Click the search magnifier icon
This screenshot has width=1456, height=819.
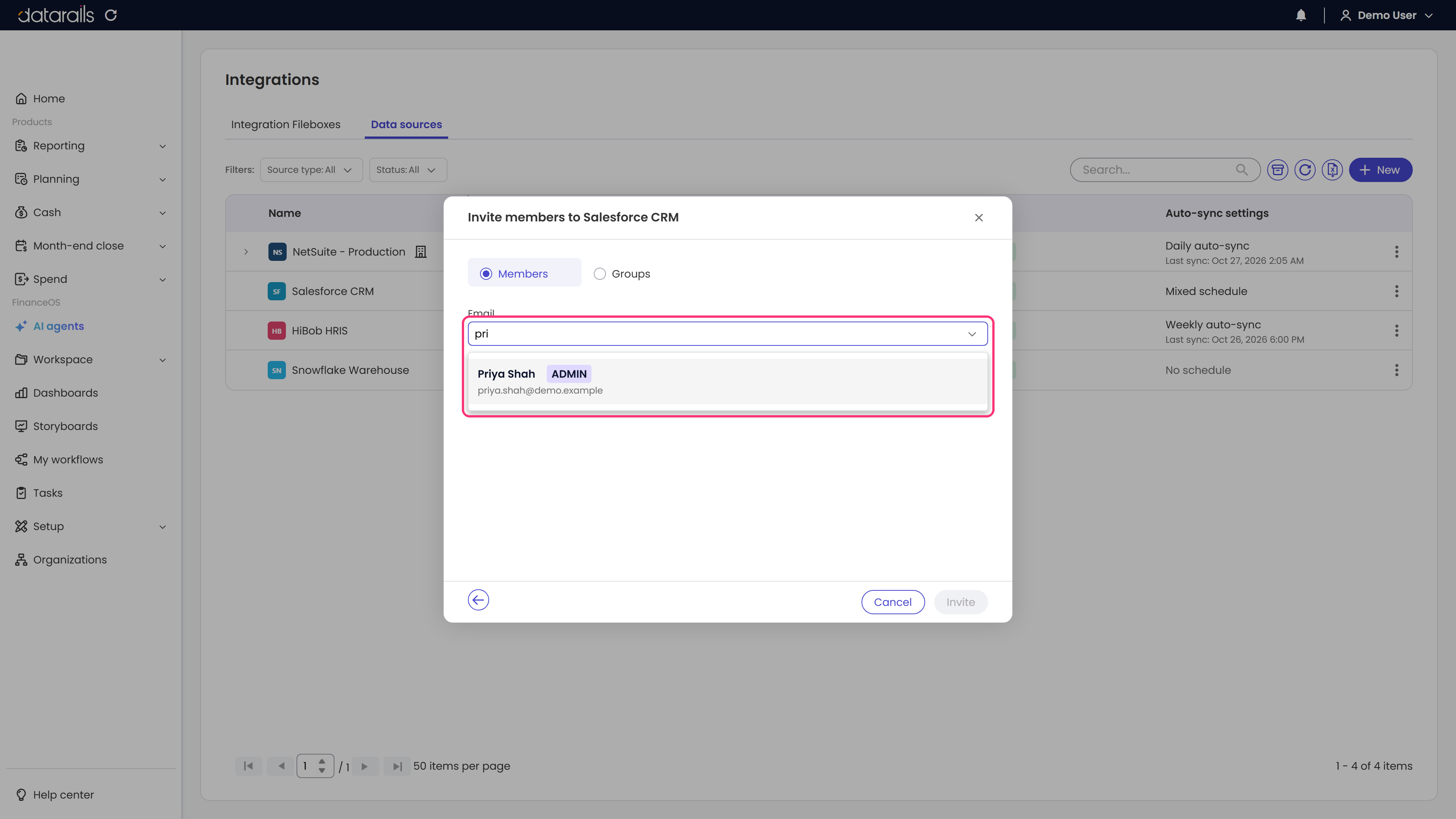point(1241,169)
